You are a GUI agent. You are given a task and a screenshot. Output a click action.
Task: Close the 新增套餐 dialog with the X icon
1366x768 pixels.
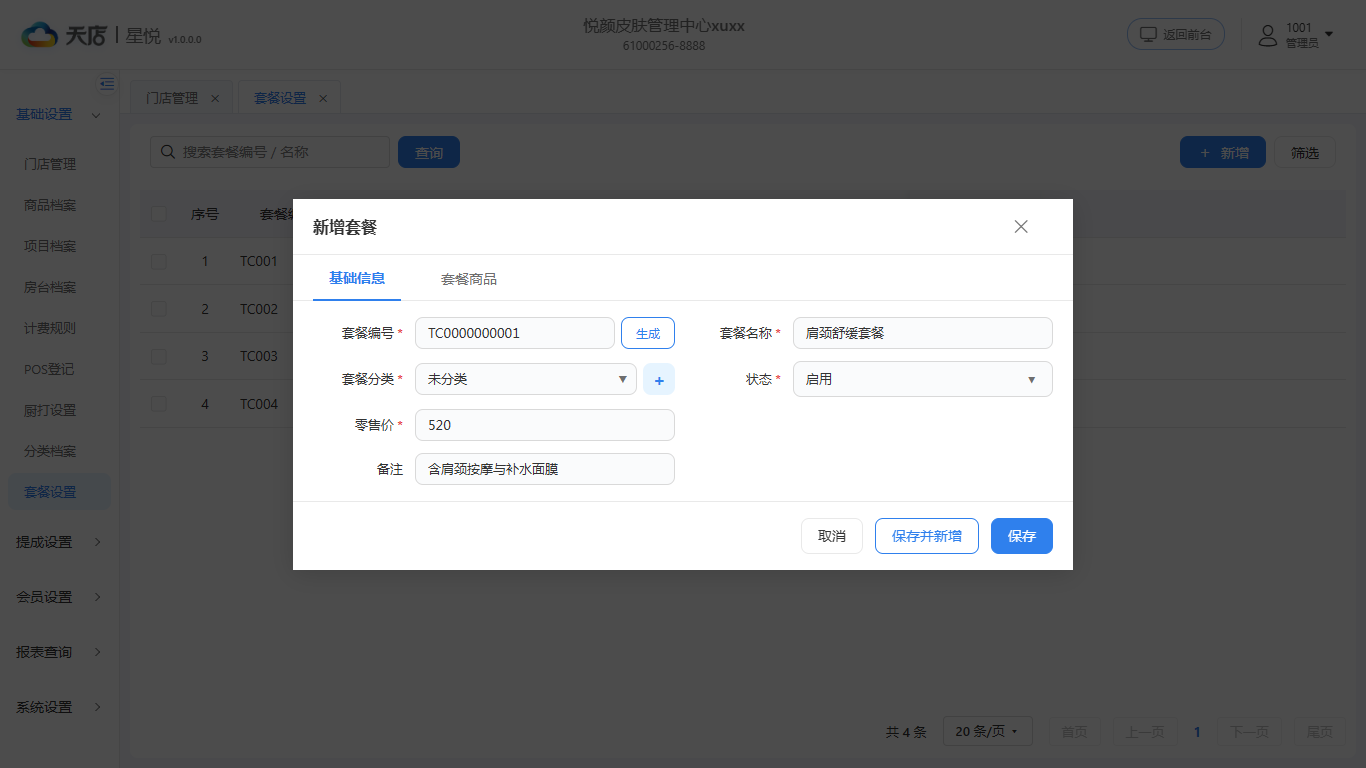(1021, 227)
